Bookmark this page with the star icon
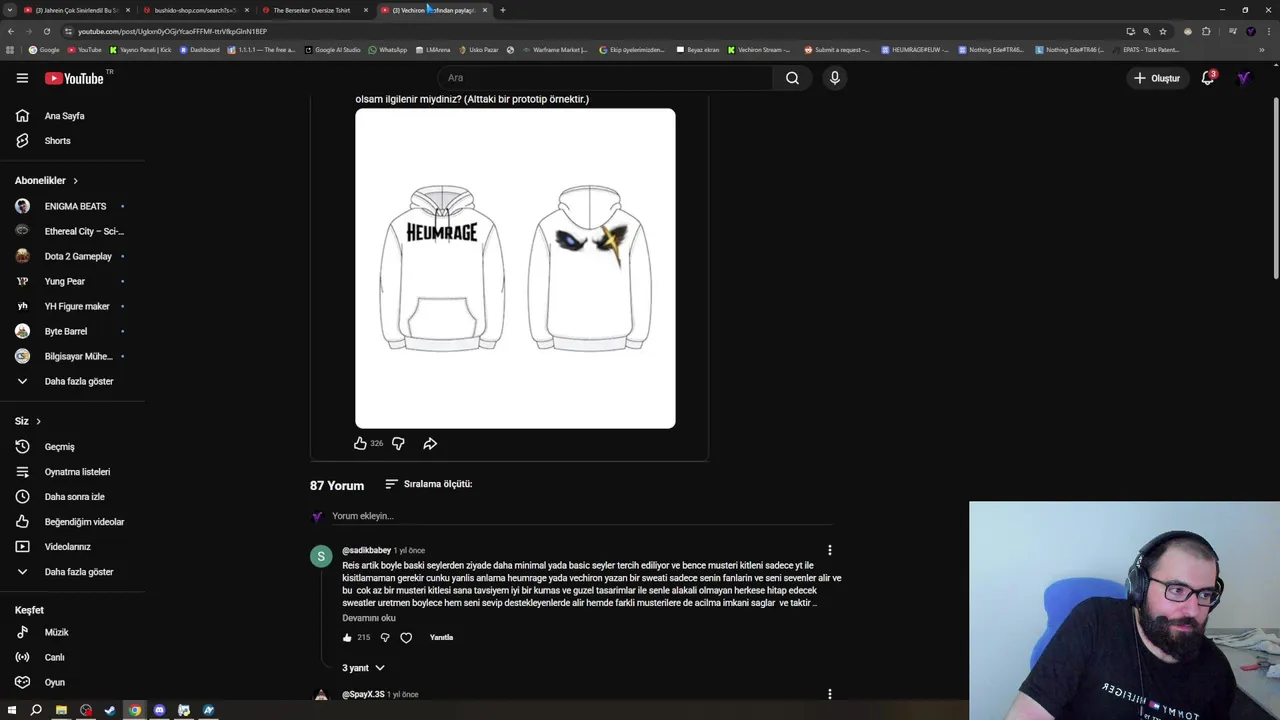The image size is (1280, 720). [1162, 31]
